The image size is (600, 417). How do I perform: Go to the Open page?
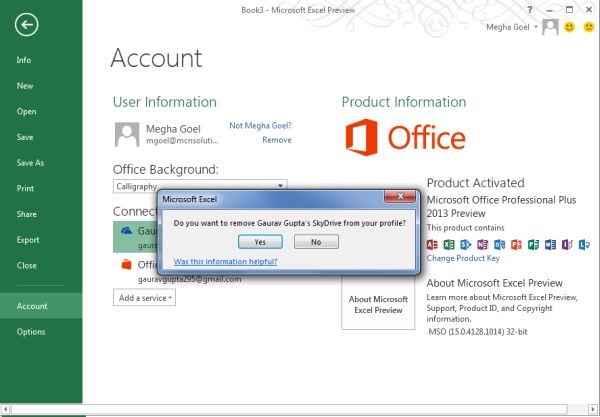26,111
